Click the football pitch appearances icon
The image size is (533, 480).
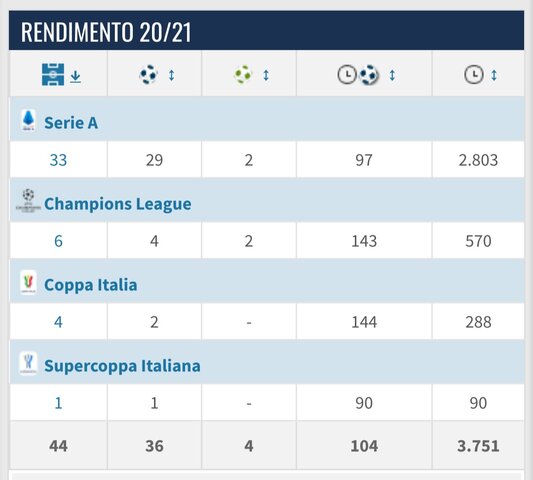pyautogui.click(x=53, y=74)
